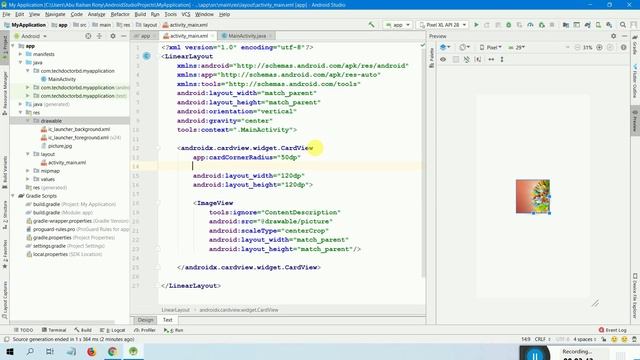Hide the Preview panel with minimize icon
This screenshot has width=640, height=360.
tap(624, 36)
